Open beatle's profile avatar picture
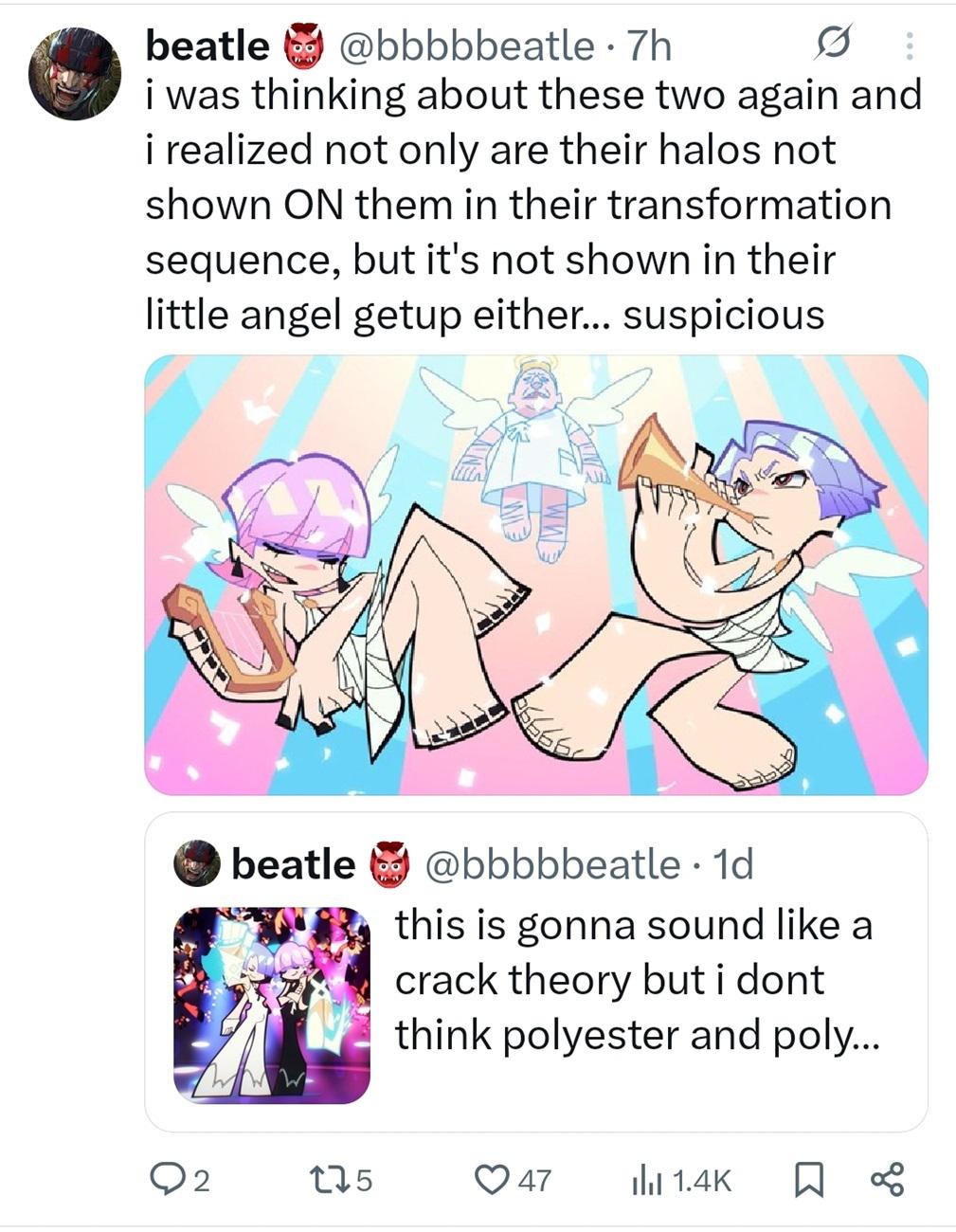The image size is (956, 1232). tap(74, 74)
